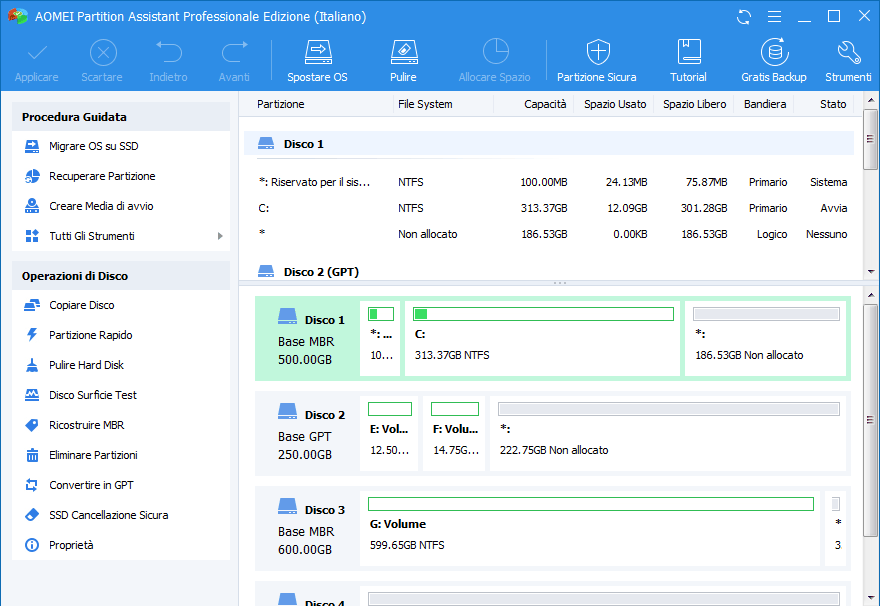Click SSD Cancellazione Sicura link
Image resolution: width=880 pixels, height=606 pixels.
[x=108, y=515]
